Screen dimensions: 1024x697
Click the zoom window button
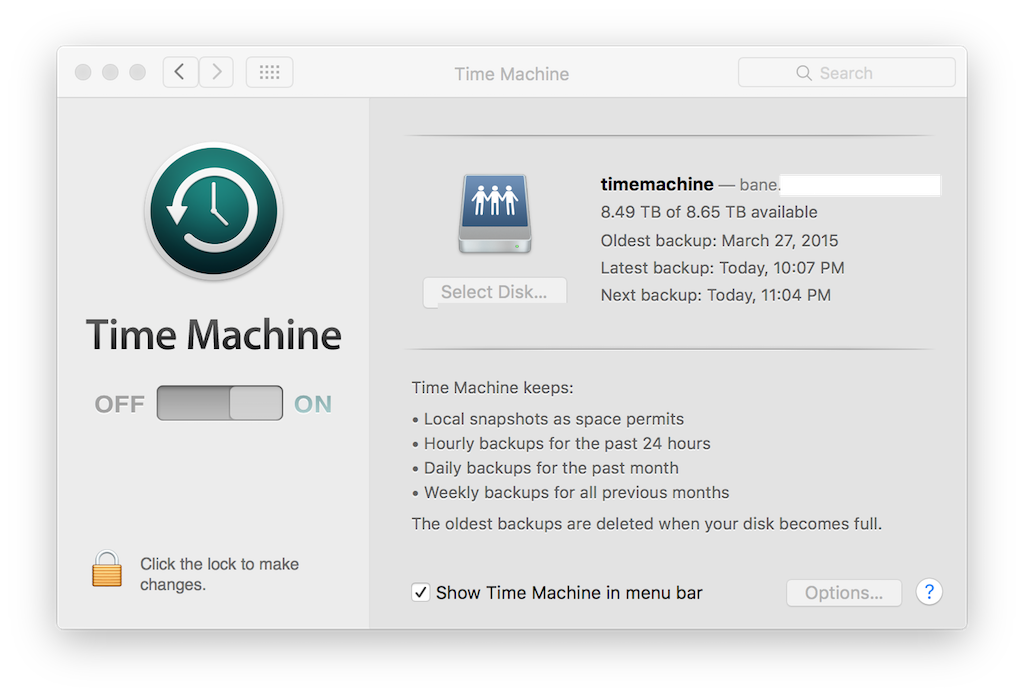tap(137, 72)
